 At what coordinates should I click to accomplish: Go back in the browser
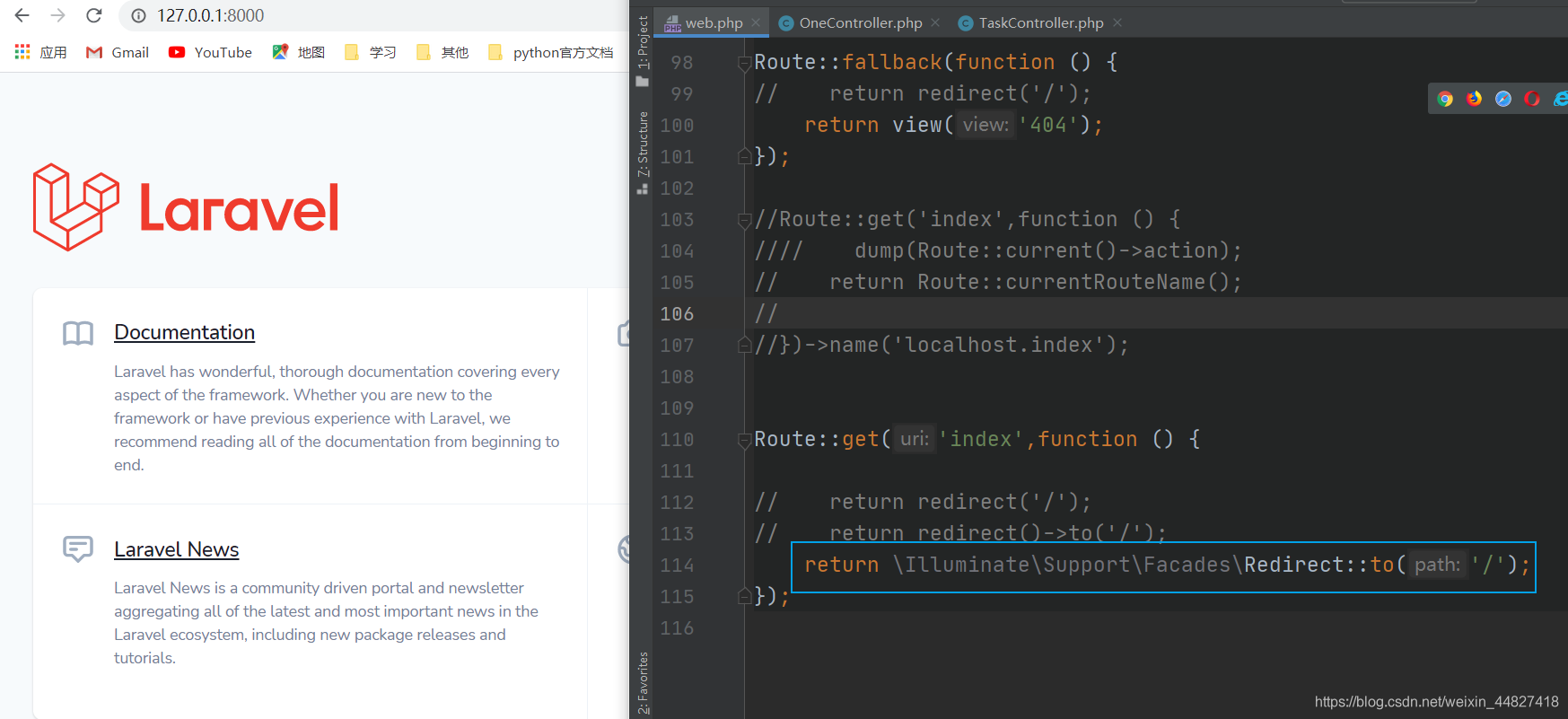click(x=22, y=15)
